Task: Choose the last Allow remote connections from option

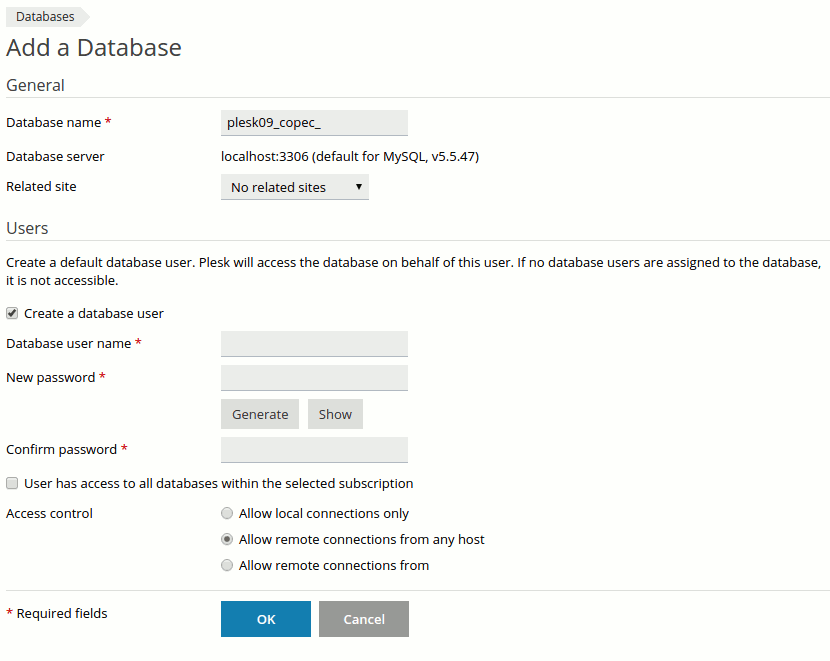Action: tap(228, 565)
